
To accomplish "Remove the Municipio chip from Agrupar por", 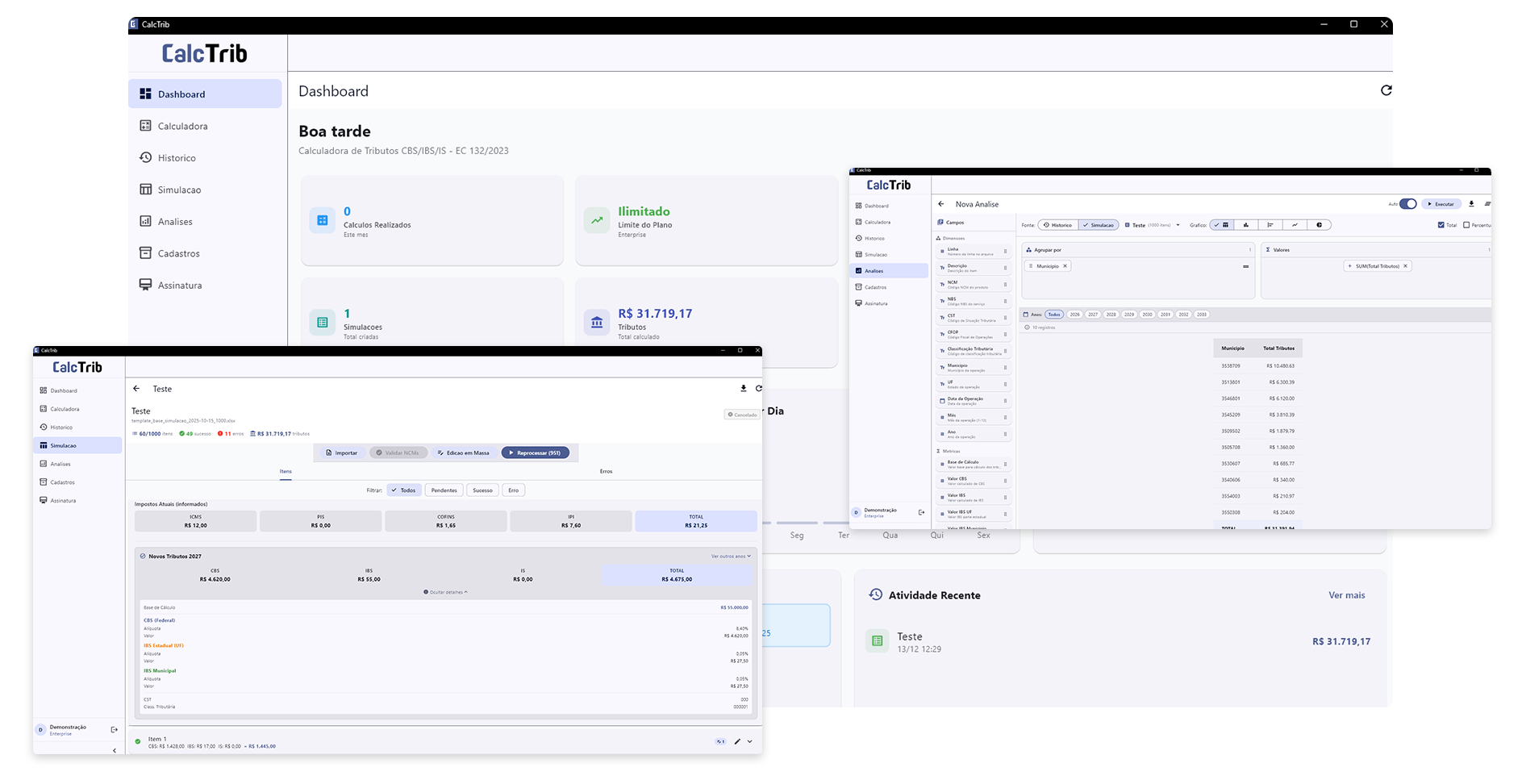I will (1065, 266).
